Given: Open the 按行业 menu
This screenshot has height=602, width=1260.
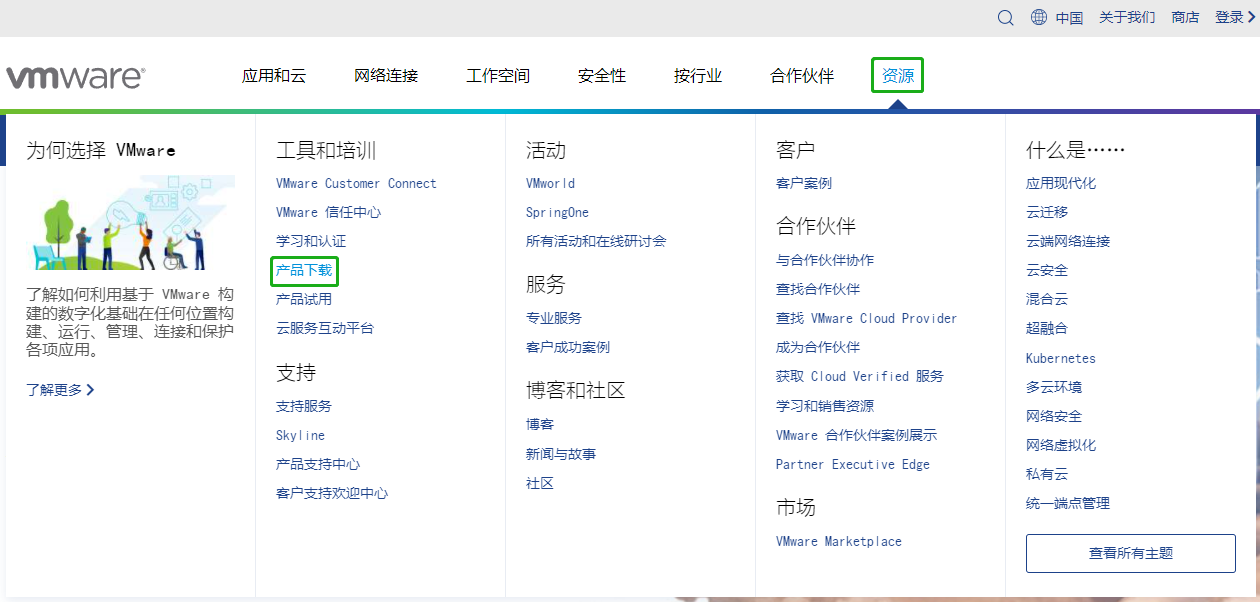Looking at the screenshot, I should click(698, 75).
